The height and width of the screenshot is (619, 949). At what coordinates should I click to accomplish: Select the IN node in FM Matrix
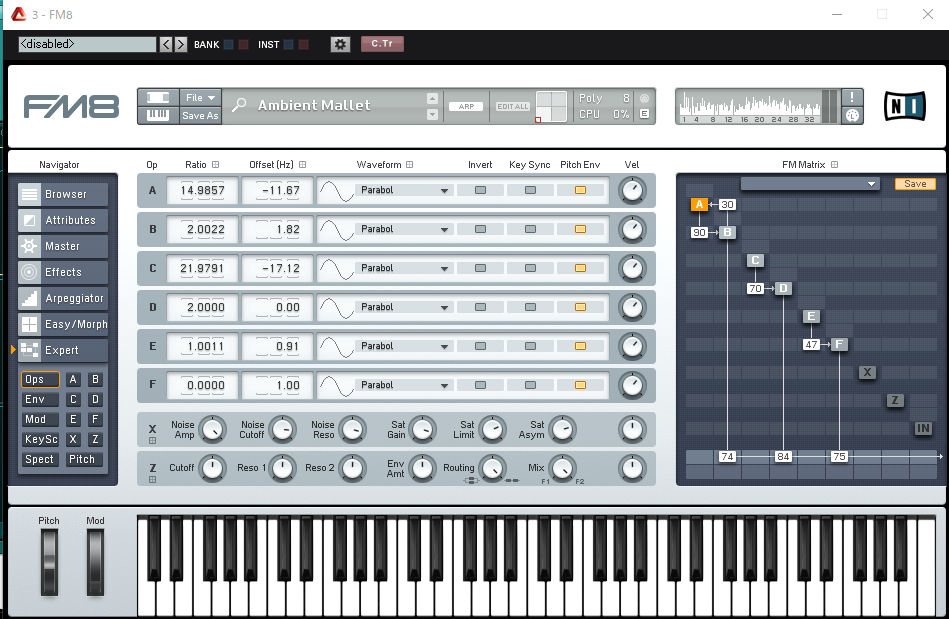tap(923, 428)
